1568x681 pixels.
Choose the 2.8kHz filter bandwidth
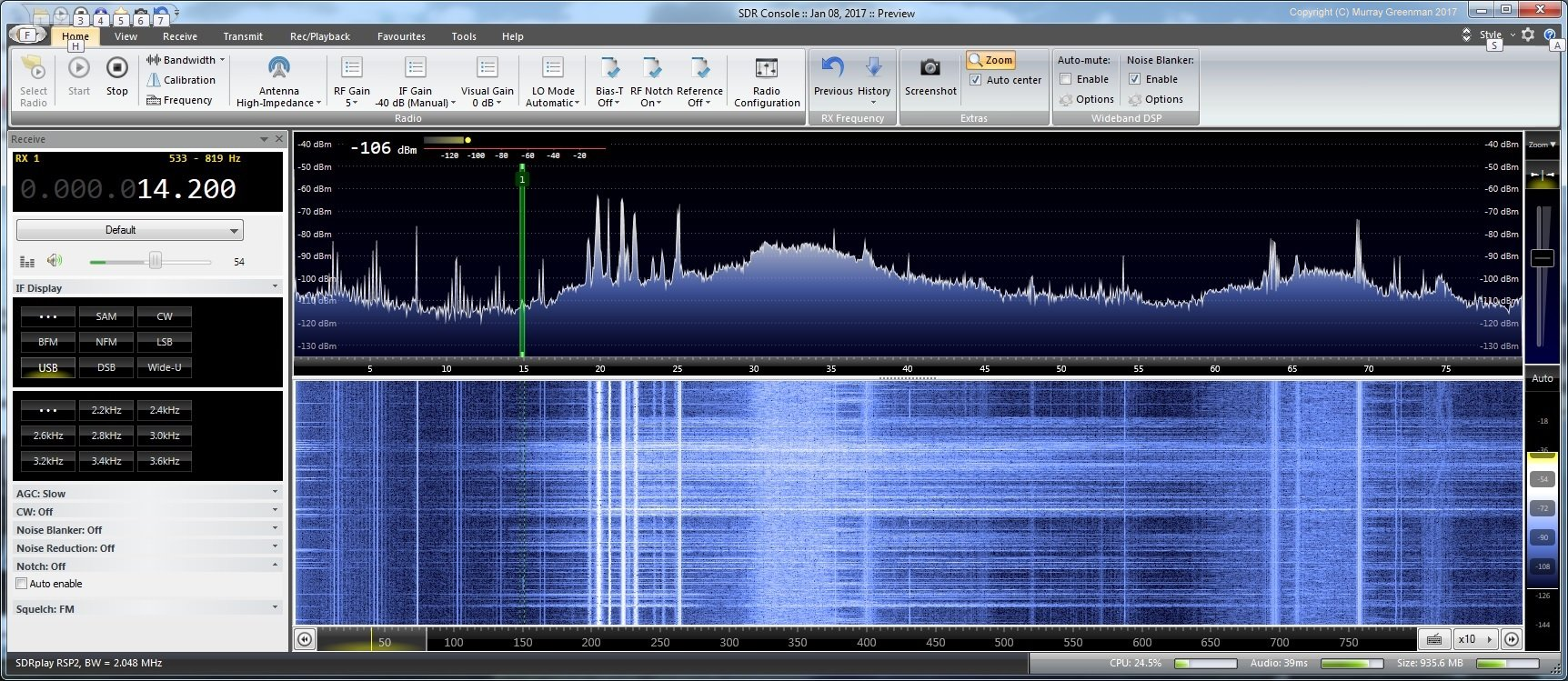[106, 436]
